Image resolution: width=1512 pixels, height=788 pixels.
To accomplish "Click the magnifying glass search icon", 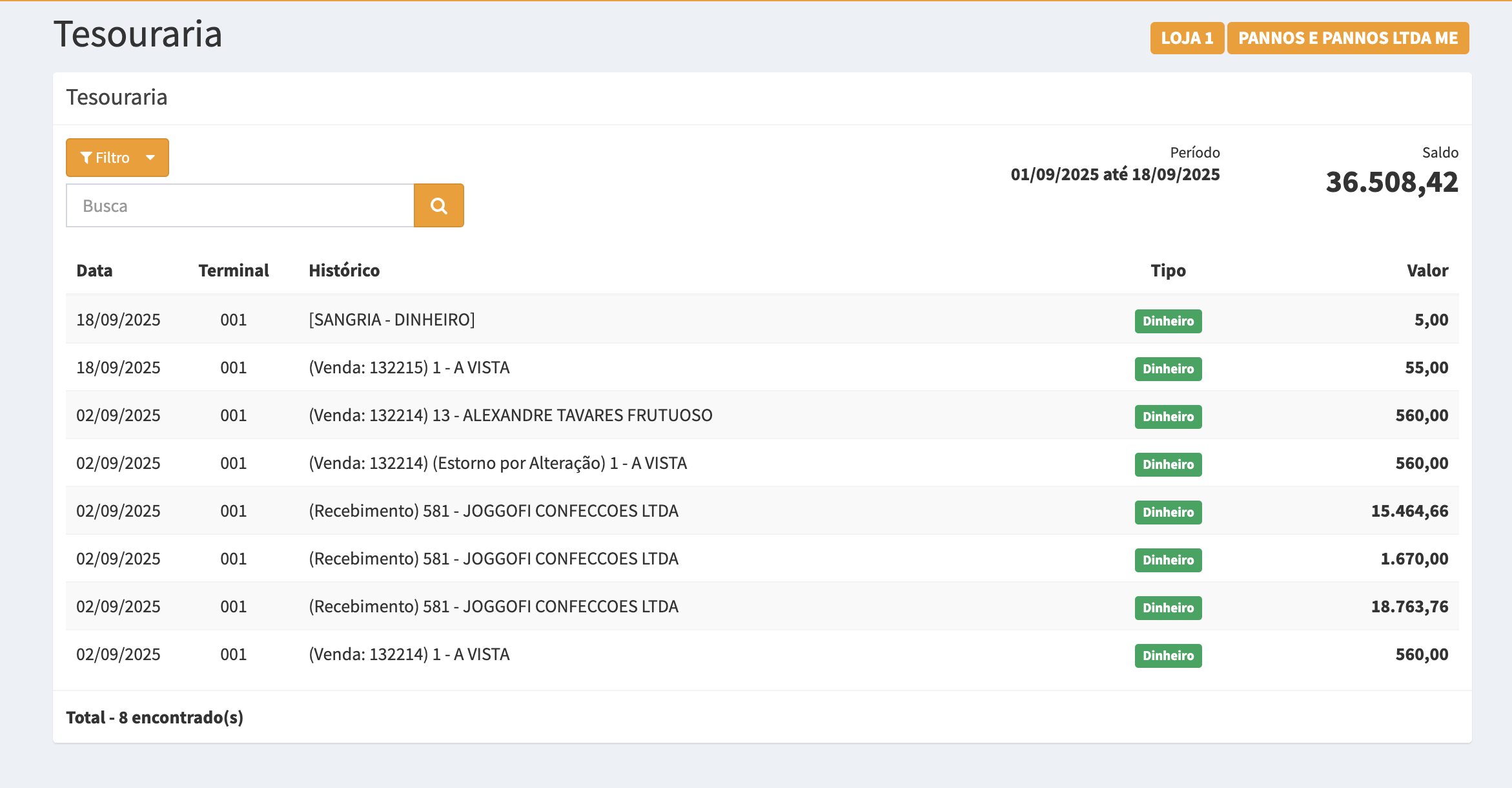I will [x=438, y=205].
